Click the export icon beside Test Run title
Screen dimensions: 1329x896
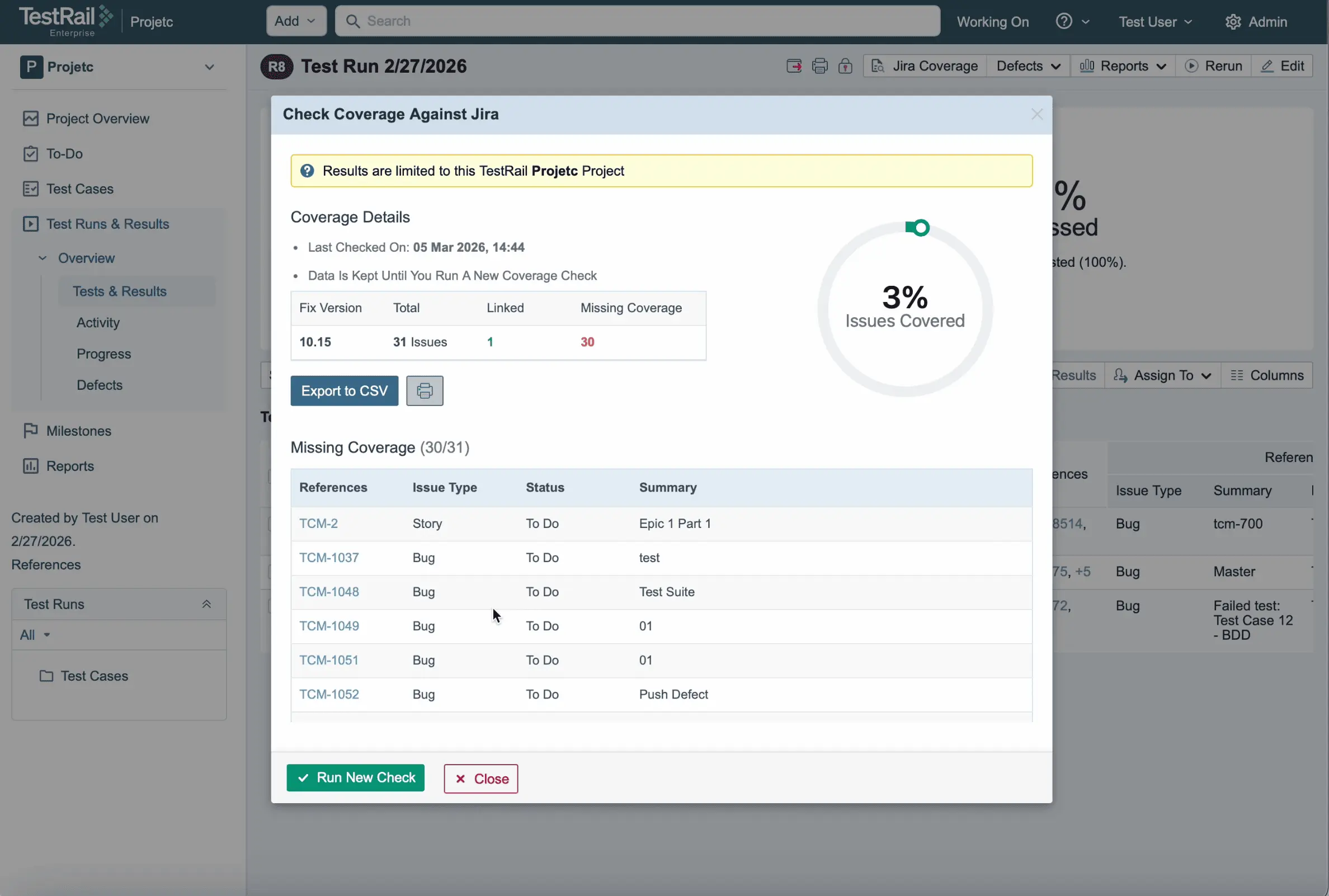coord(794,67)
